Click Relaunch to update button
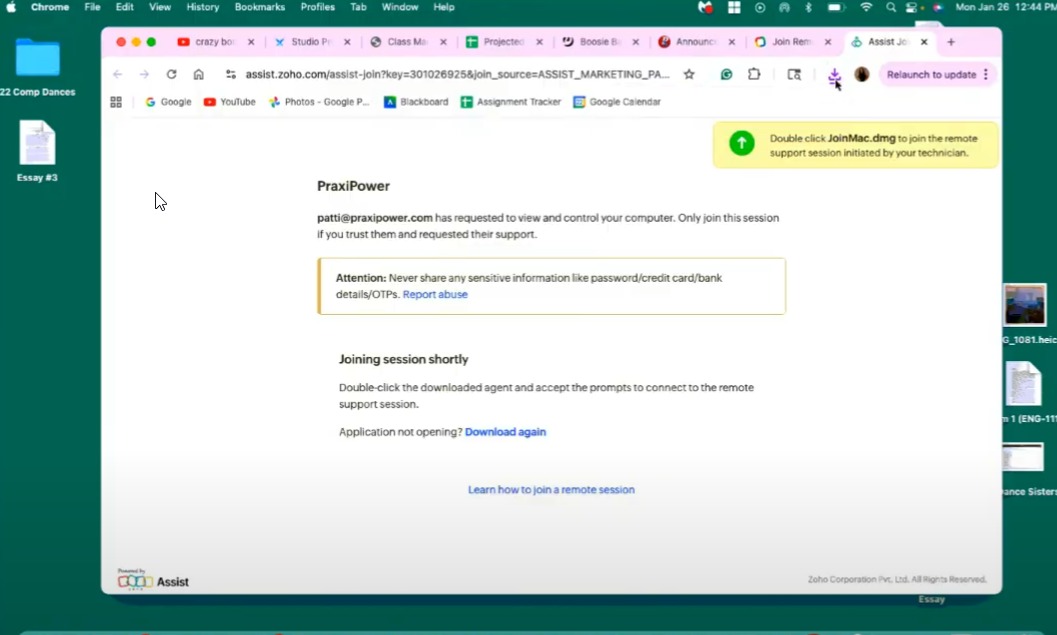The height and width of the screenshot is (635, 1057). pos(931,74)
